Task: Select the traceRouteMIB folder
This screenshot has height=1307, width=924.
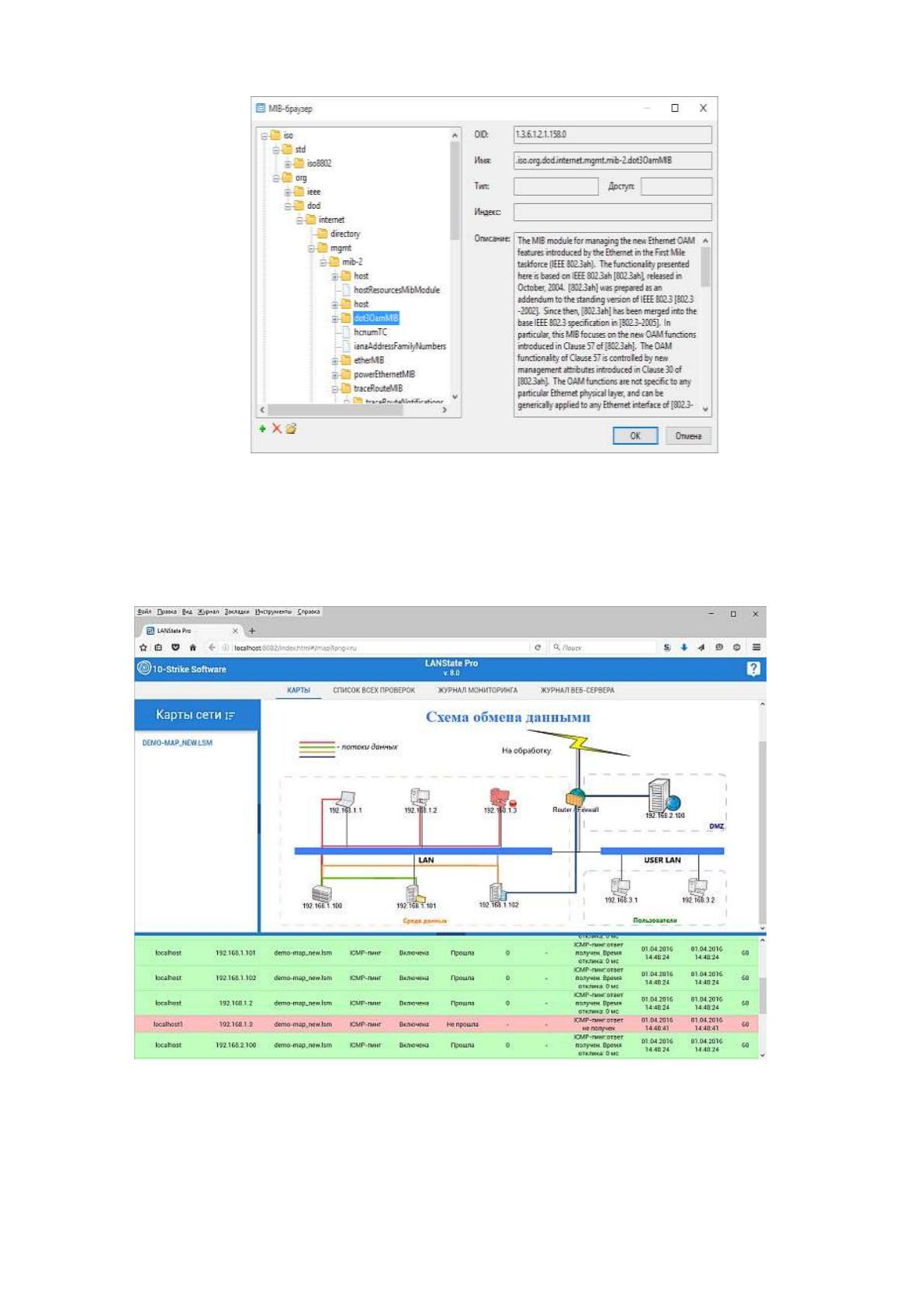Action: [378, 388]
